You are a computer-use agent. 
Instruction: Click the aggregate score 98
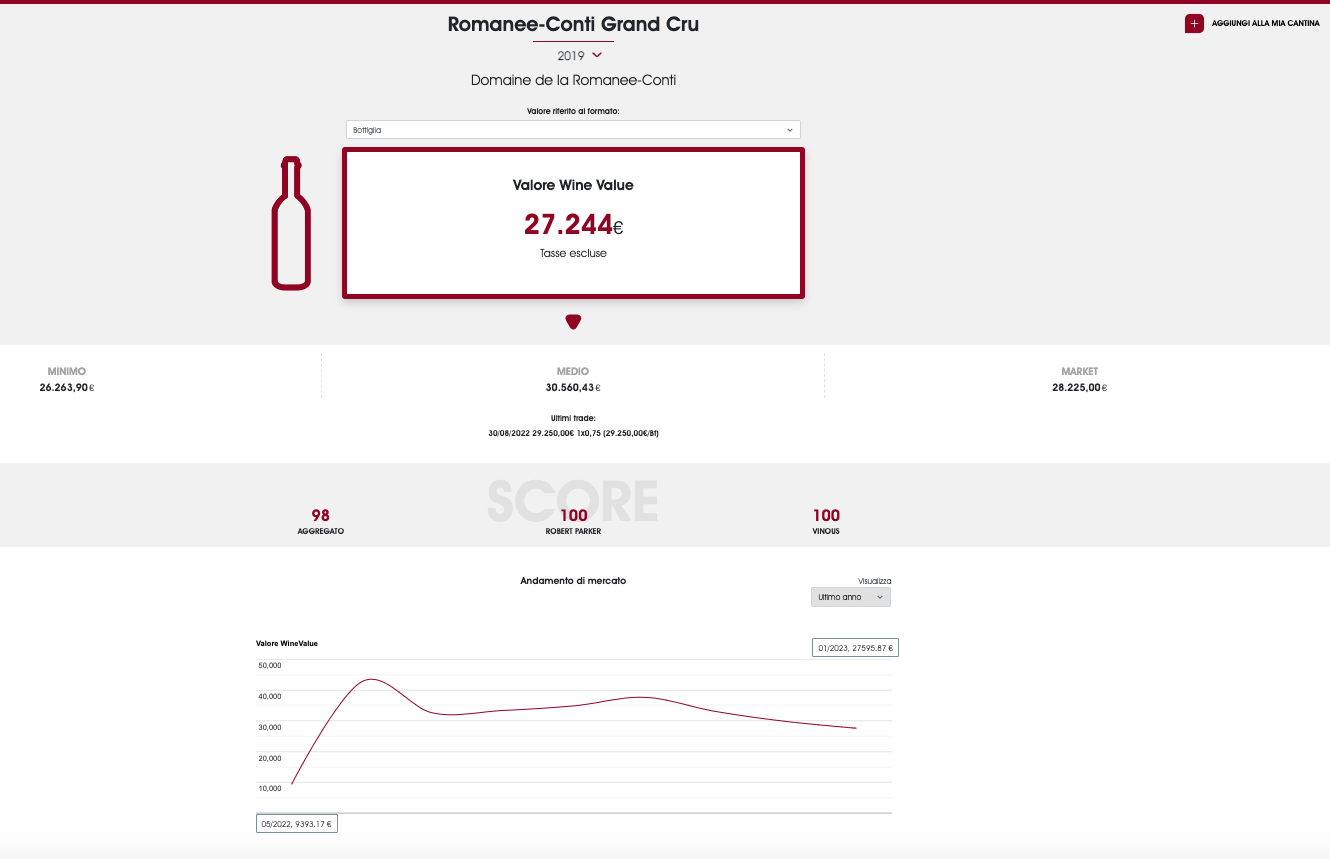pos(320,516)
